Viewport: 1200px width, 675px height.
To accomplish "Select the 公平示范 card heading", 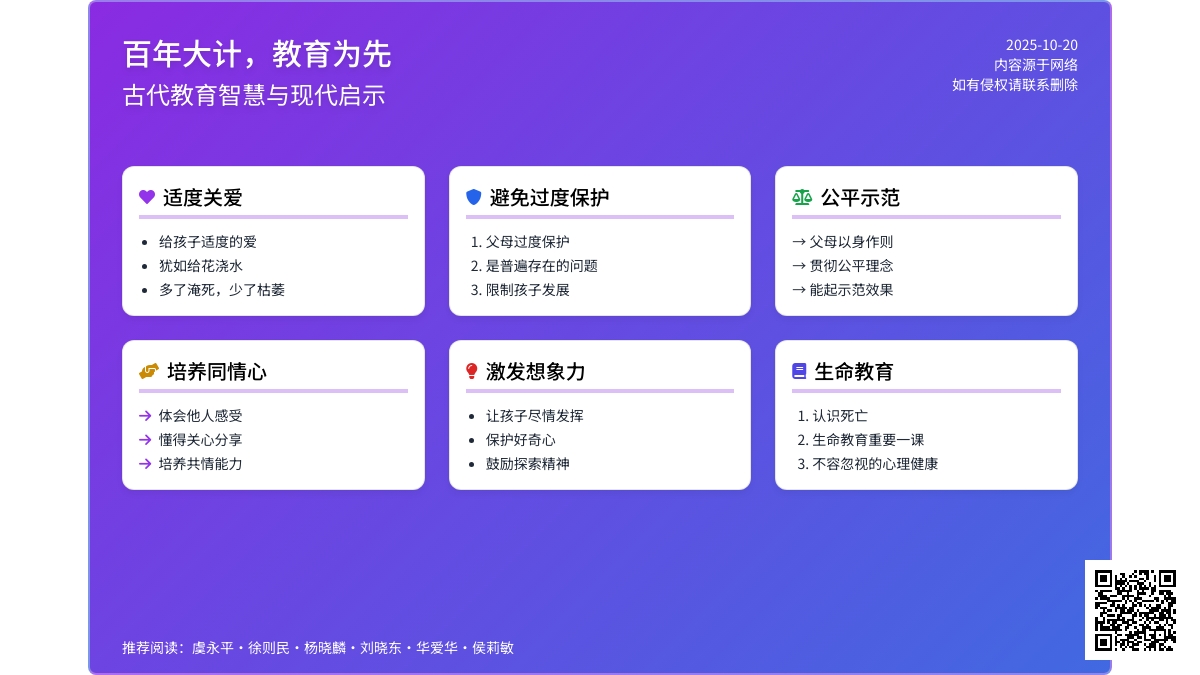I will (860, 198).
